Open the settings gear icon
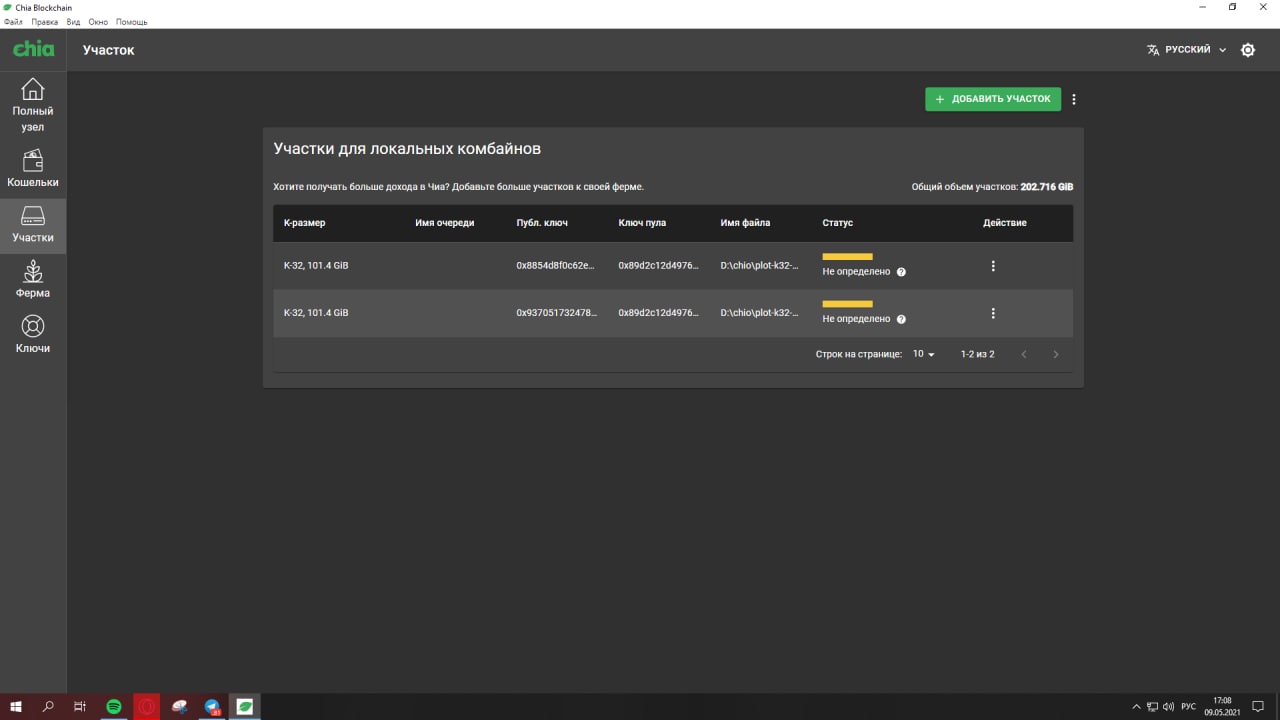The image size is (1280, 720). [x=1248, y=50]
